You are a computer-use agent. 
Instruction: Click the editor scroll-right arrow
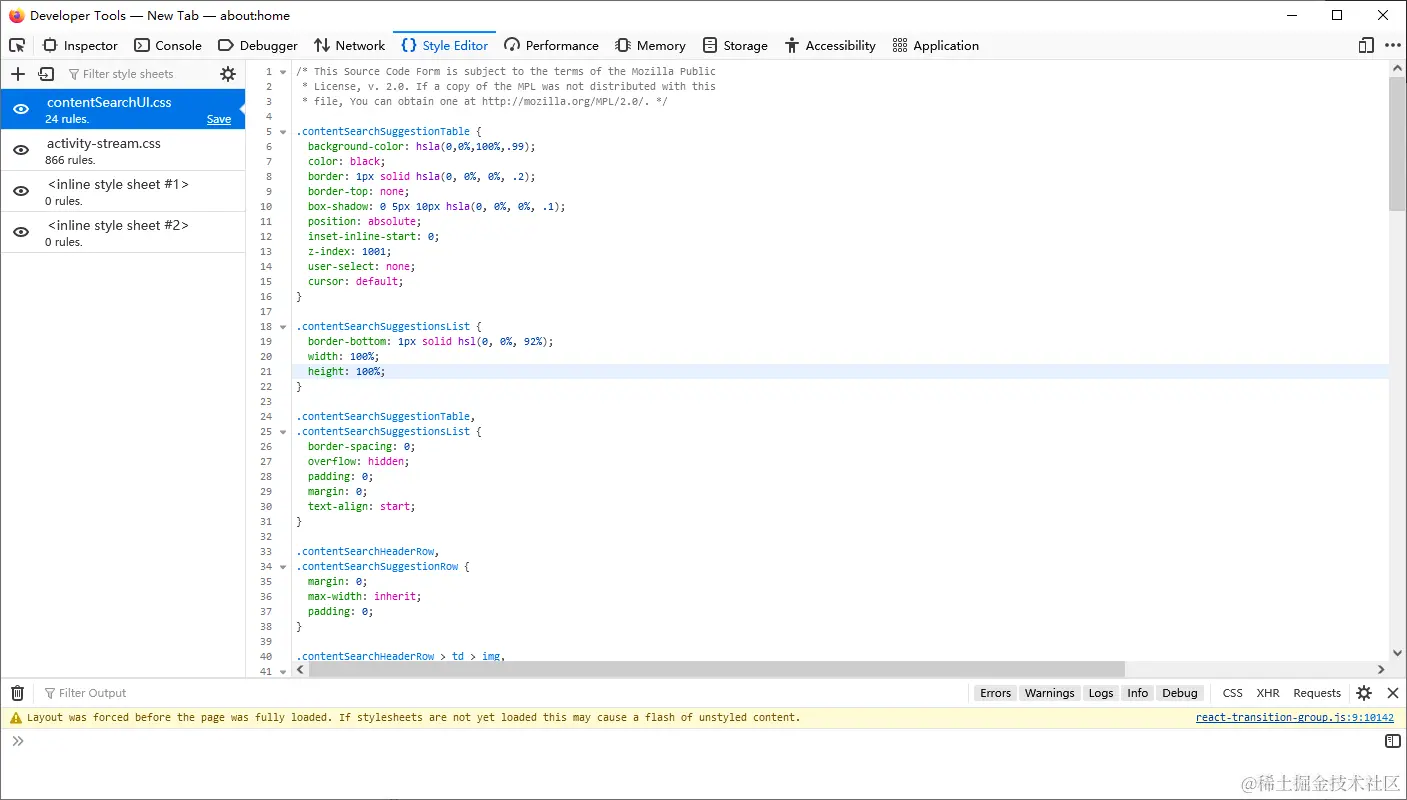(x=1381, y=669)
